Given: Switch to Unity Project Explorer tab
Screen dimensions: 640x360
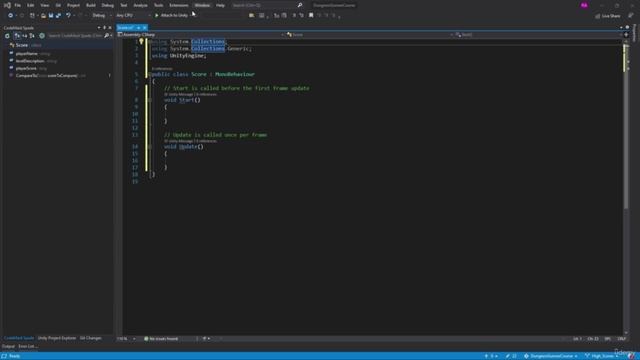Looking at the screenshot, I should click(x=57, y=338).
